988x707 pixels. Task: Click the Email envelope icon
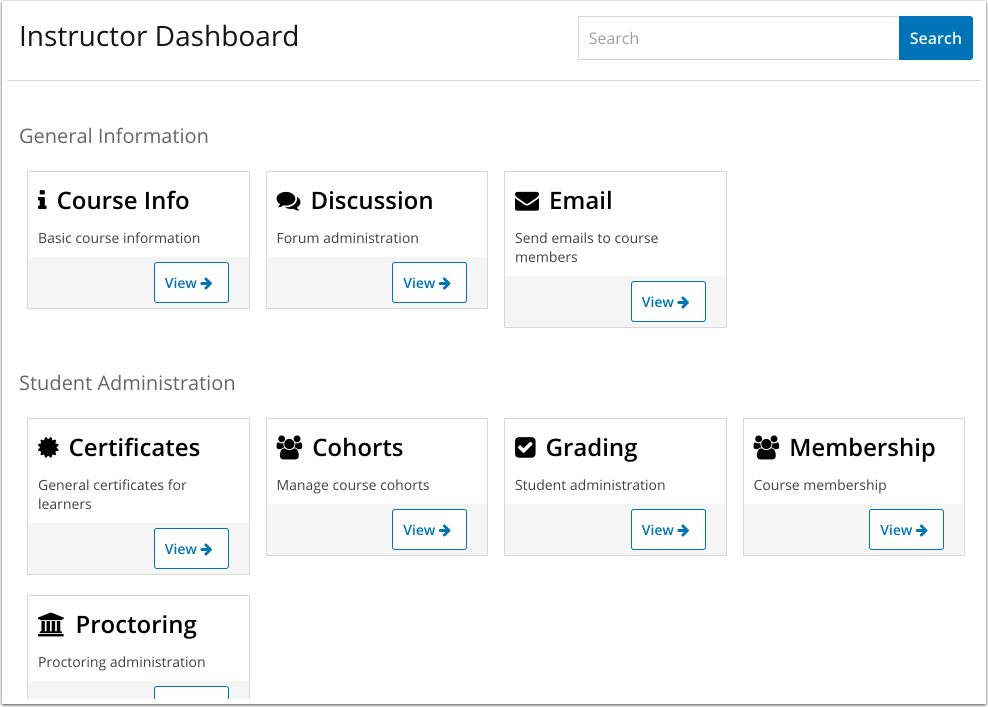coord(528,200)
